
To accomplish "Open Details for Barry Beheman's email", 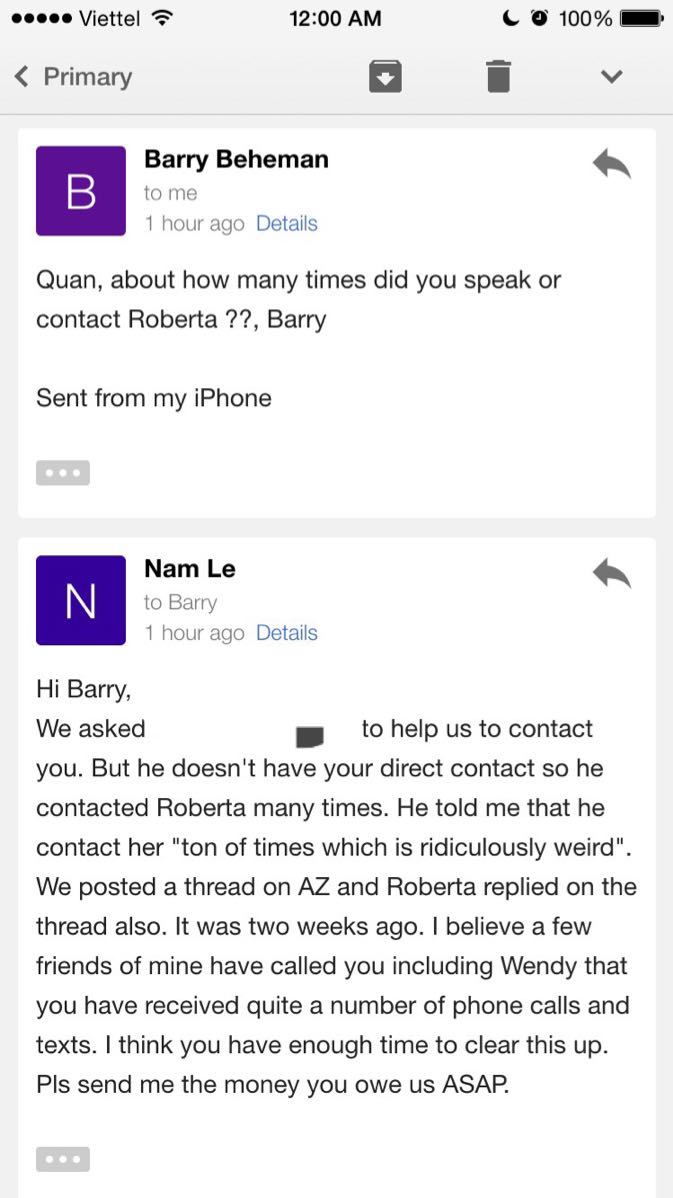I will coord(286,224).
